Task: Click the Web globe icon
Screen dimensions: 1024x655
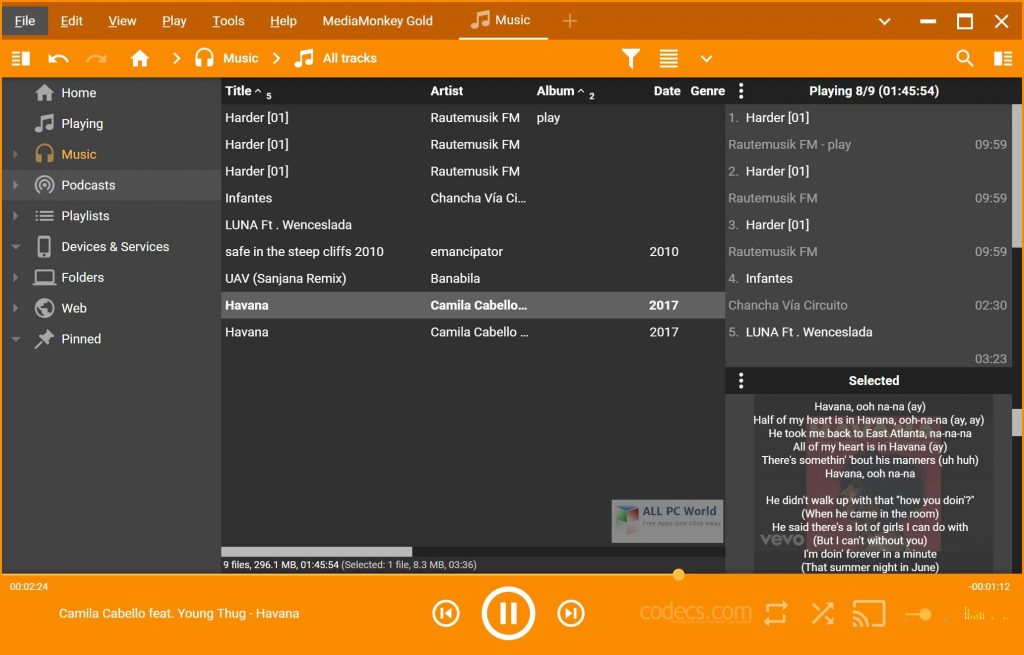Action: (x=44, y=308)
